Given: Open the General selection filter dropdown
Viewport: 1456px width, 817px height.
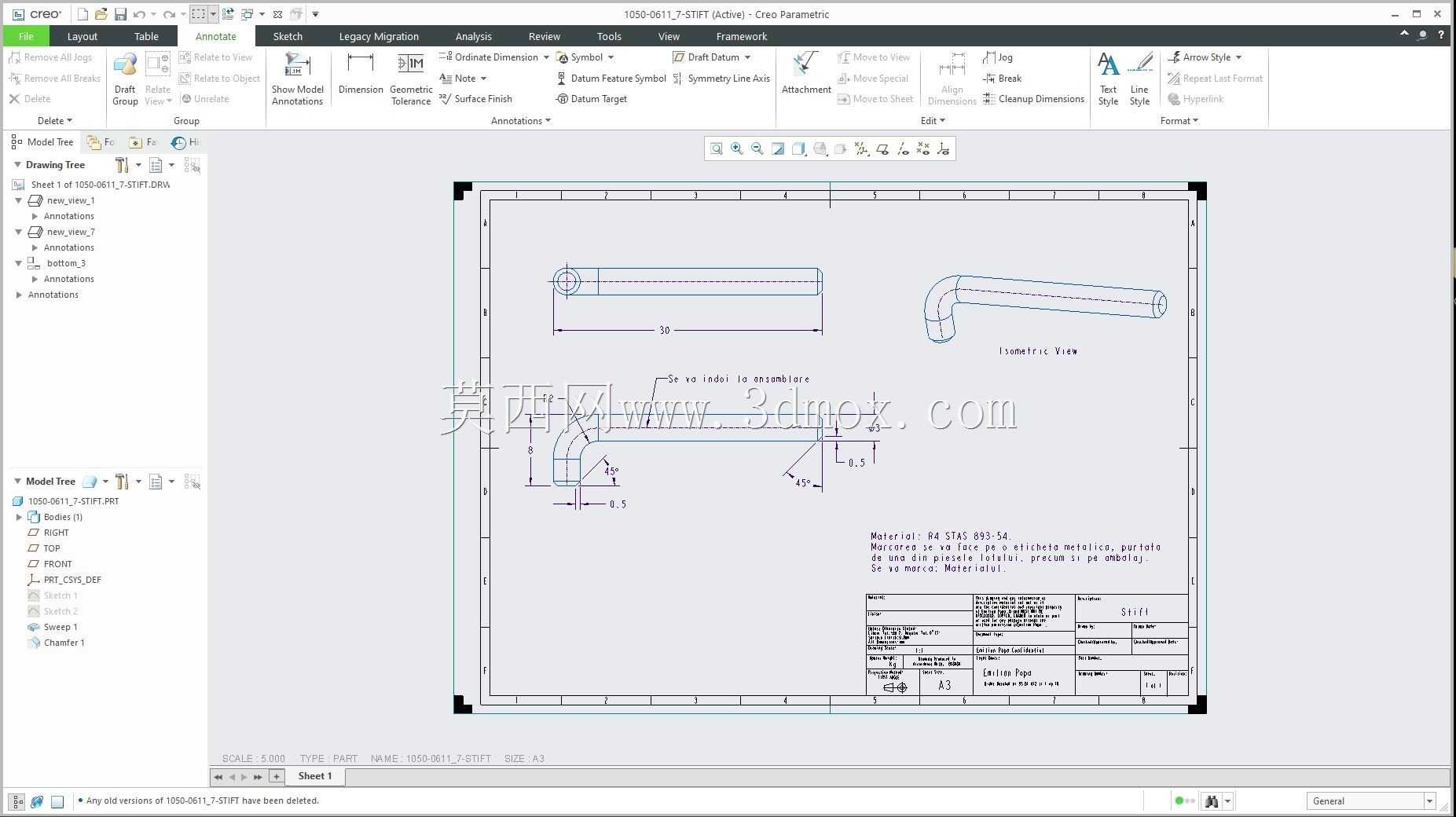Looking at the screenshot, I should [1429, 801].
